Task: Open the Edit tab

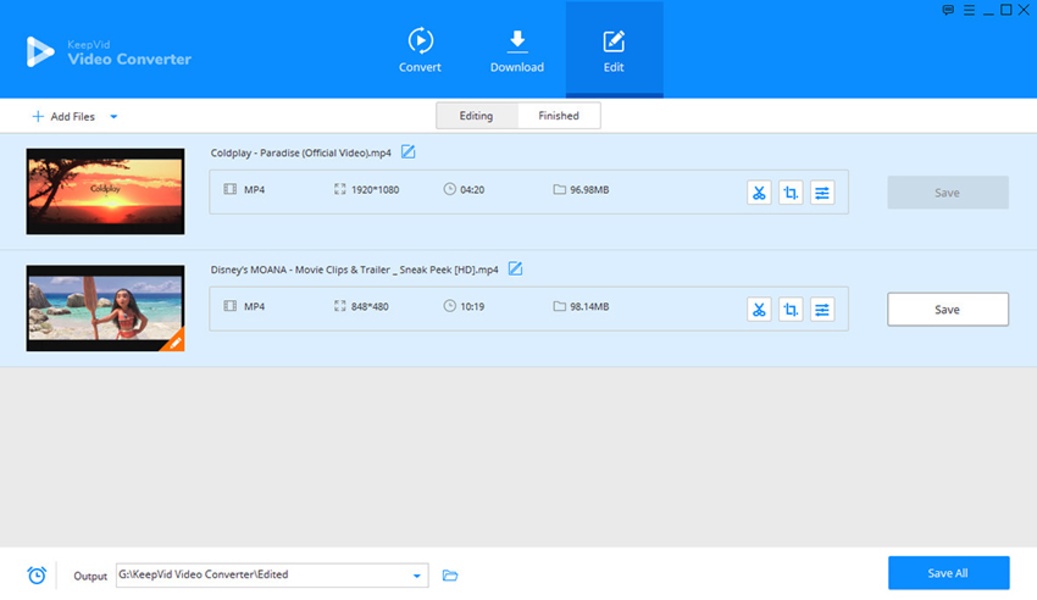Action: pos(614,50)
